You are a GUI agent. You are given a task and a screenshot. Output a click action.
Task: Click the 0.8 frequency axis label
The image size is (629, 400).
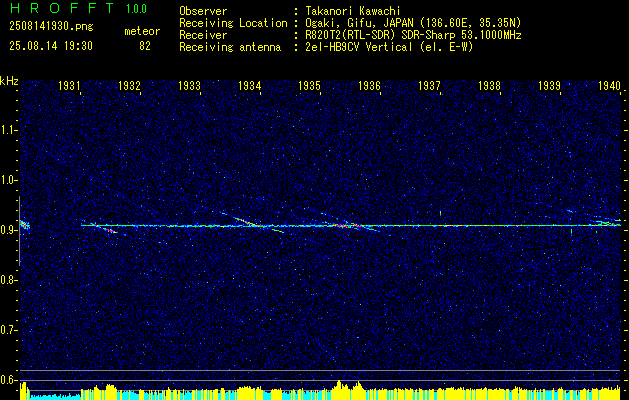click(x=8, y=280)
